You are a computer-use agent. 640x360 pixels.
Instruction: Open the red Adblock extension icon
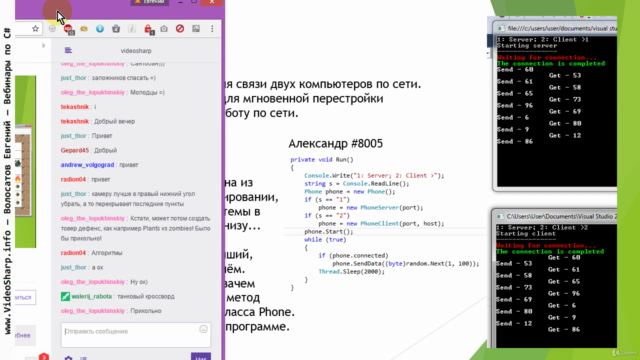tap(68, 29)
